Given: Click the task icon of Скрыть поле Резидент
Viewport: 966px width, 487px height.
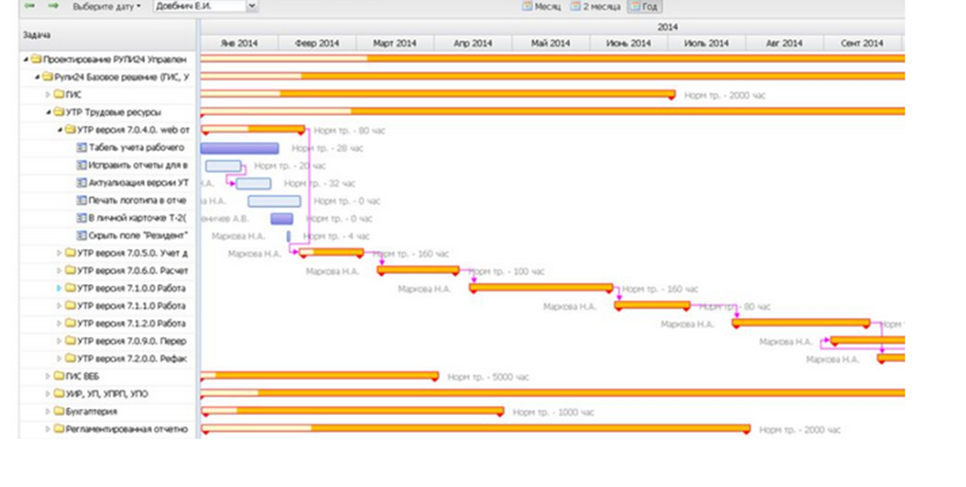Looking at the screenshot, I should tap(81, 235).
